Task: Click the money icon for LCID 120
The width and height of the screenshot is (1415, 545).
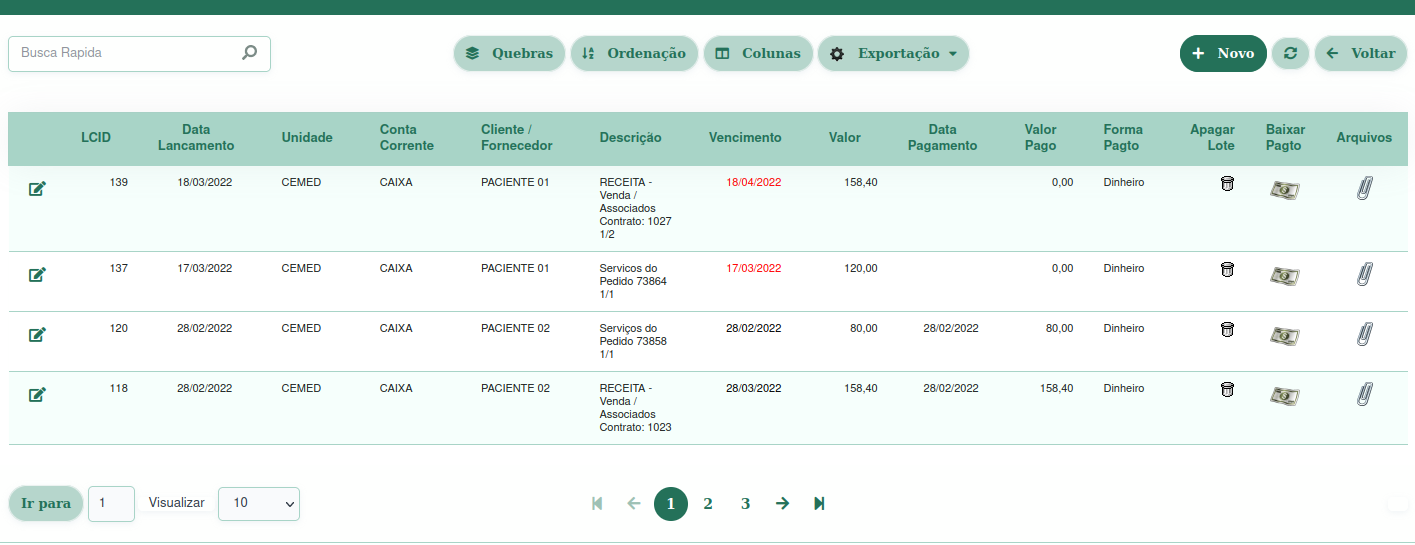Action: (1284, 336)
